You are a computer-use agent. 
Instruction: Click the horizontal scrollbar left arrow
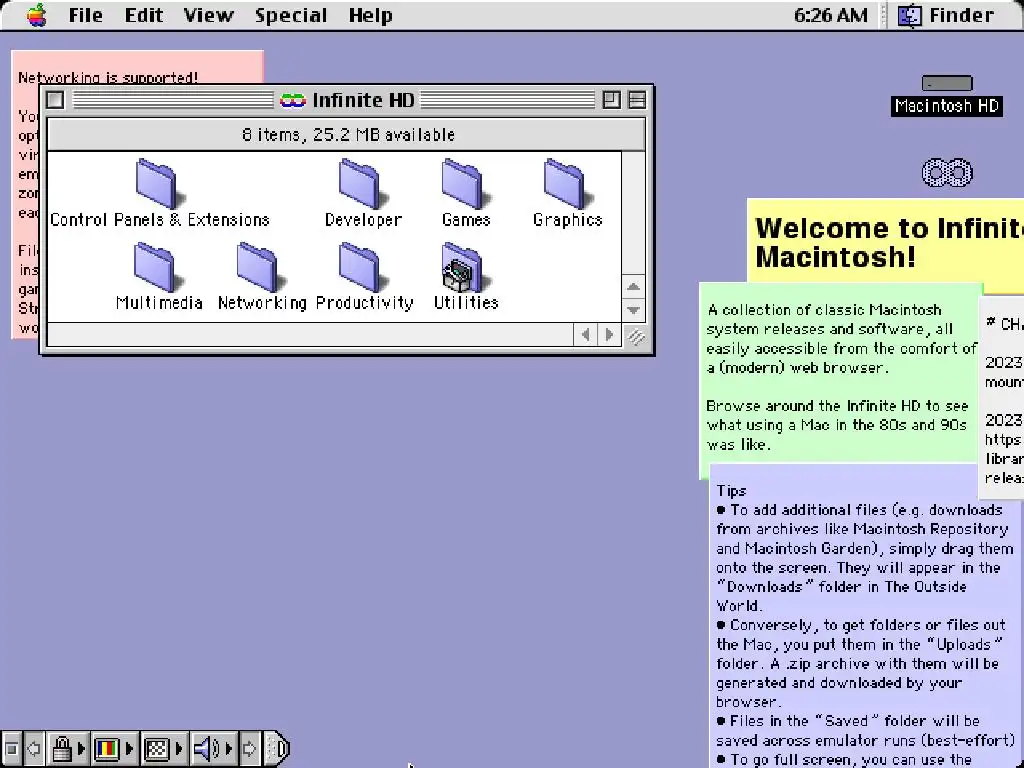(586, 335)
